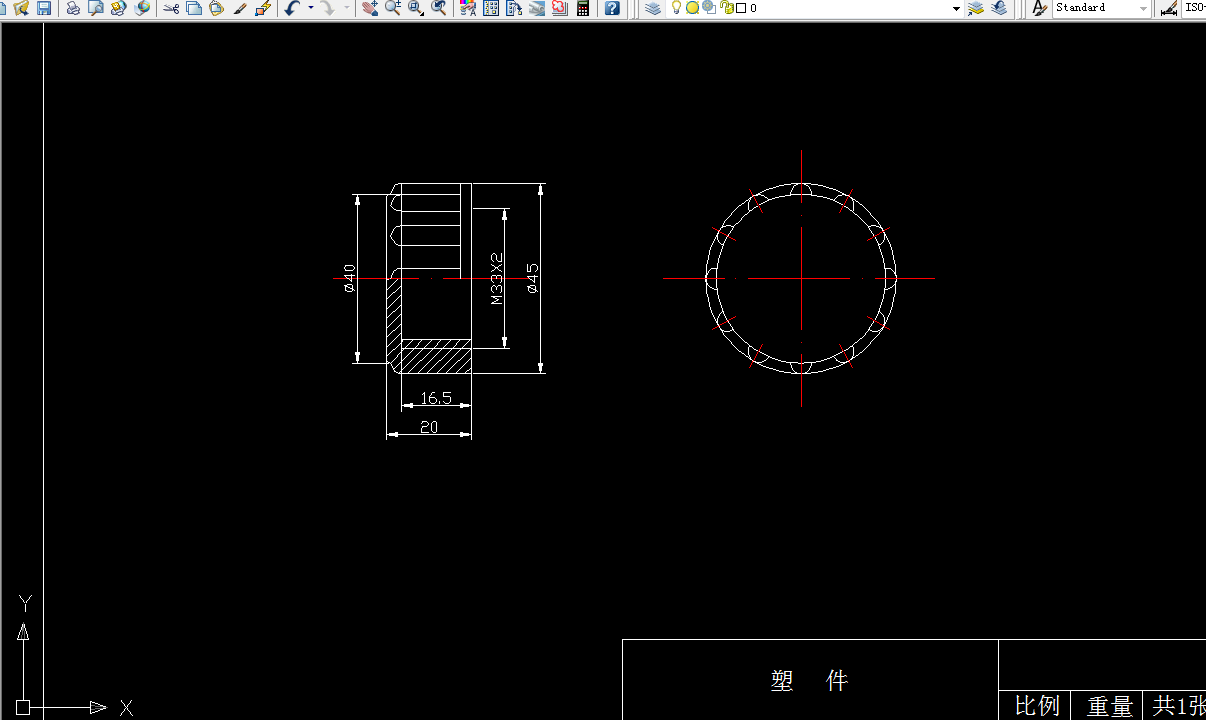Select the 共1张 title block cell

[x=1178, y=706]
